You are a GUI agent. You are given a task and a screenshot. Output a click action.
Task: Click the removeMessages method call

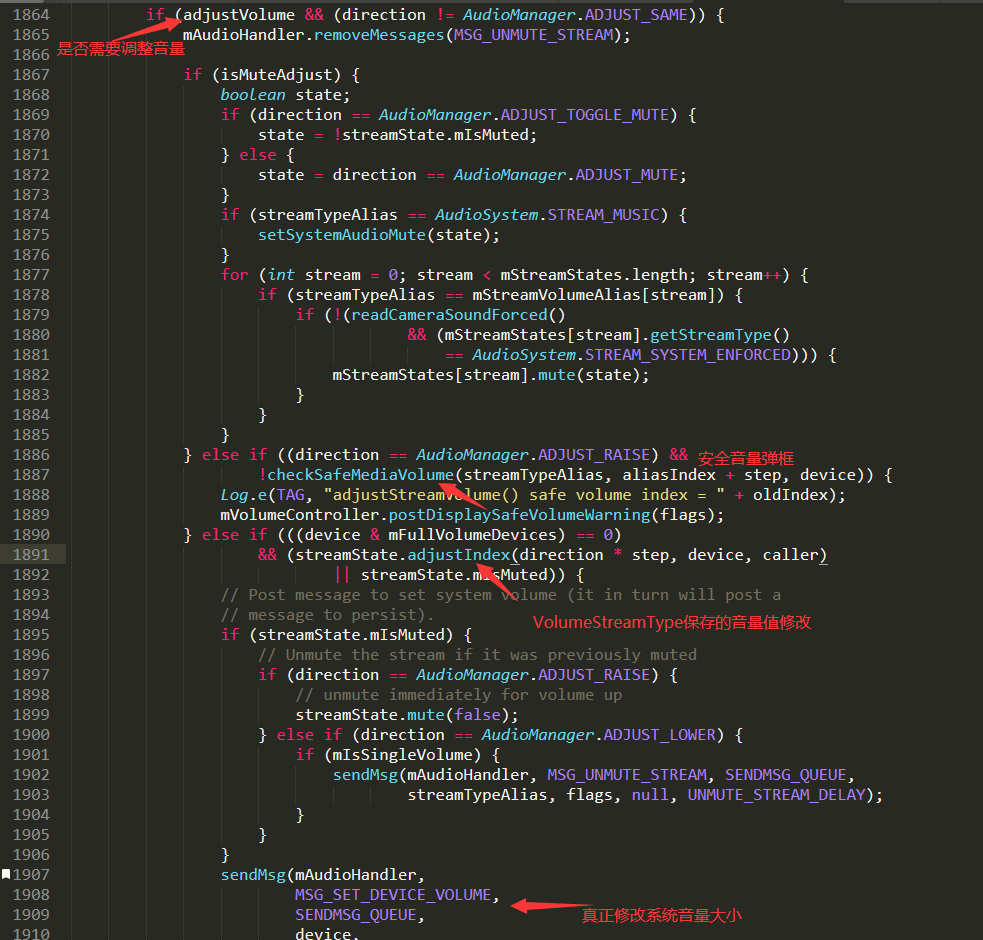pos(379,35)
